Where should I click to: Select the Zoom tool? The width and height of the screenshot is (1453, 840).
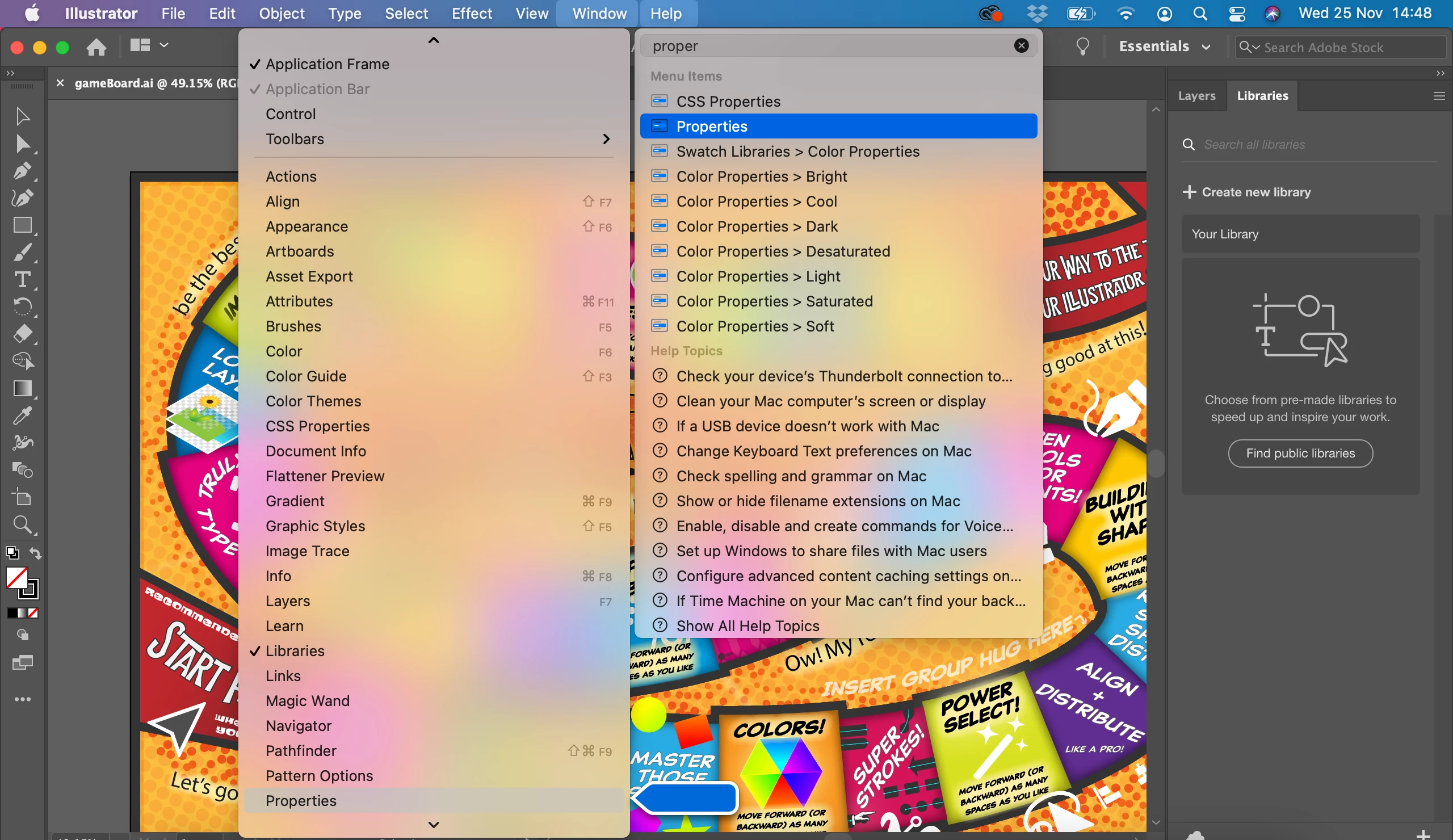(22, 524)
